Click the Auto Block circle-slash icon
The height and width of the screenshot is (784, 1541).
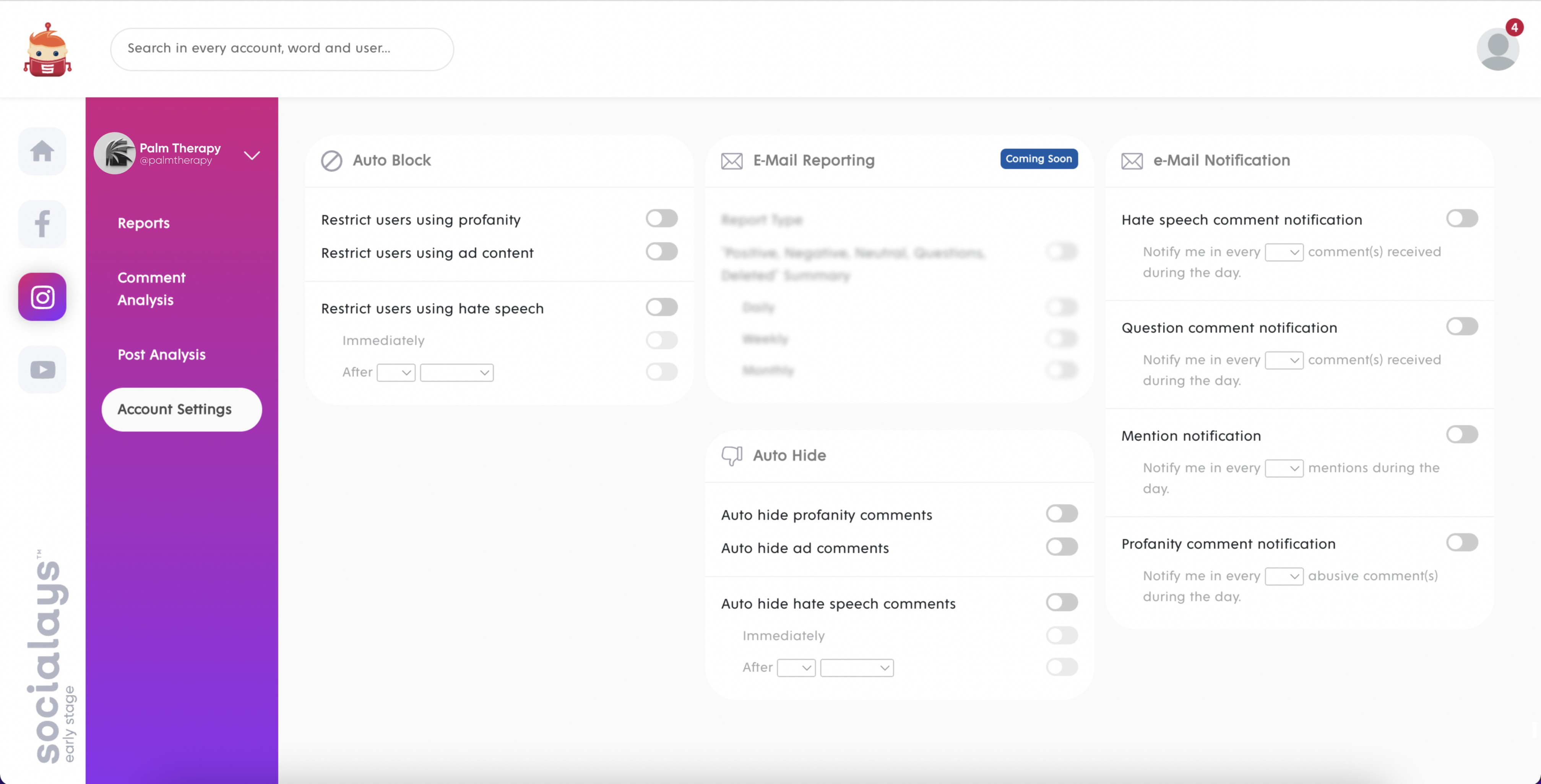coord(331,160)
